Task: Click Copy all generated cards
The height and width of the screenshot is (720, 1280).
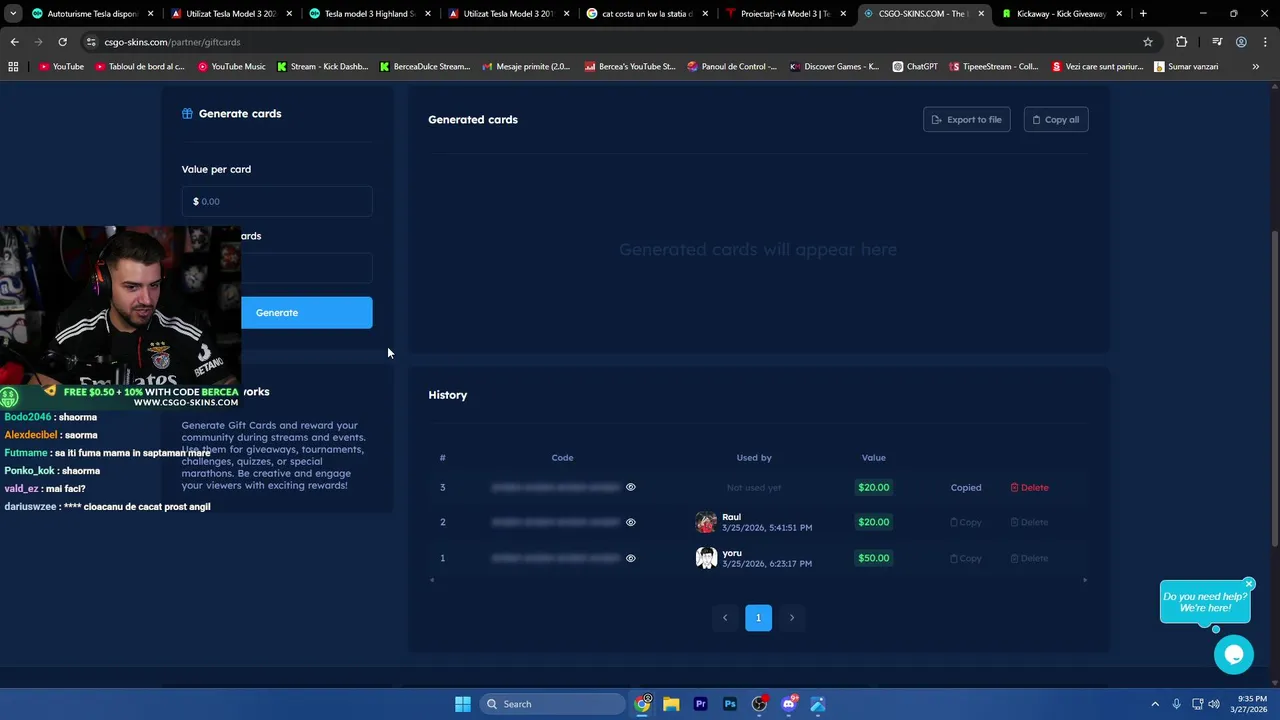Action: click(x=1055, y=120)
